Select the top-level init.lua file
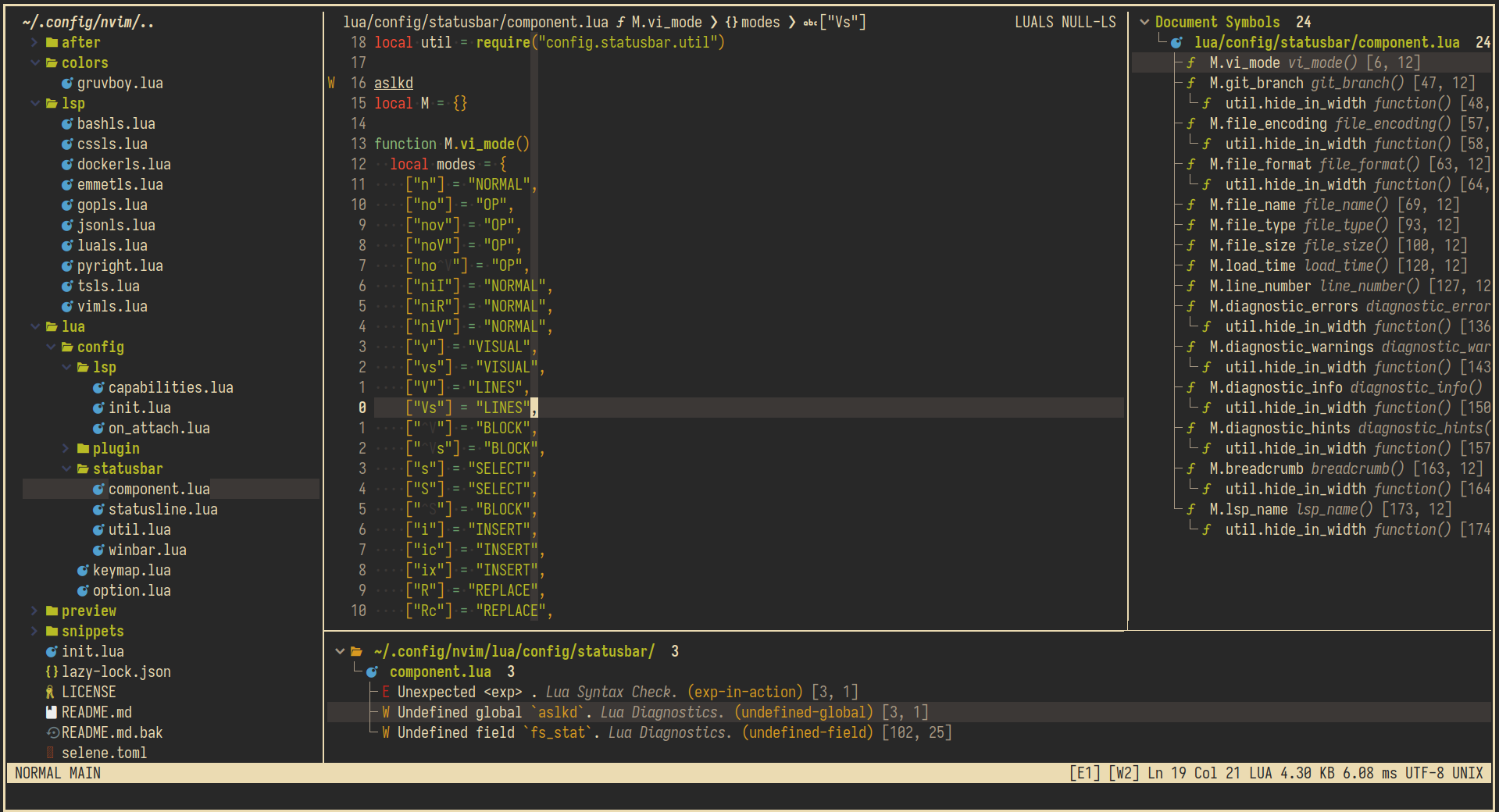1499x812 pixels. [x=92, y=651]
